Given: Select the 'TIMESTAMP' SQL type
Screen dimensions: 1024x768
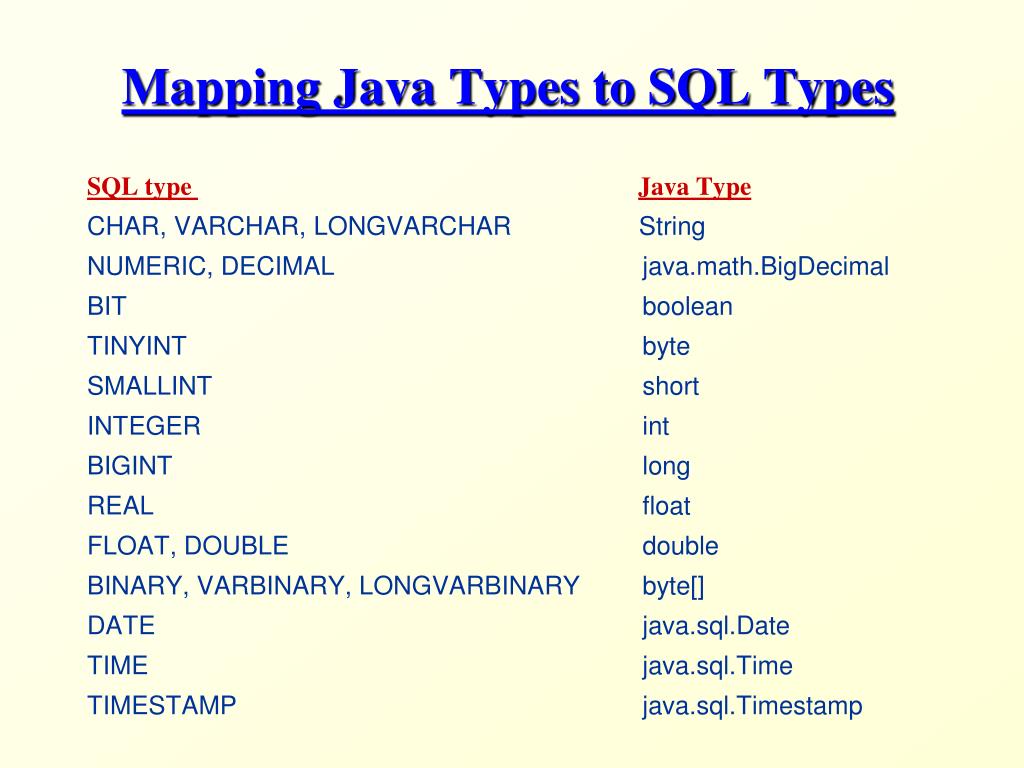Looking at the screenshot, I should (161, 705).
